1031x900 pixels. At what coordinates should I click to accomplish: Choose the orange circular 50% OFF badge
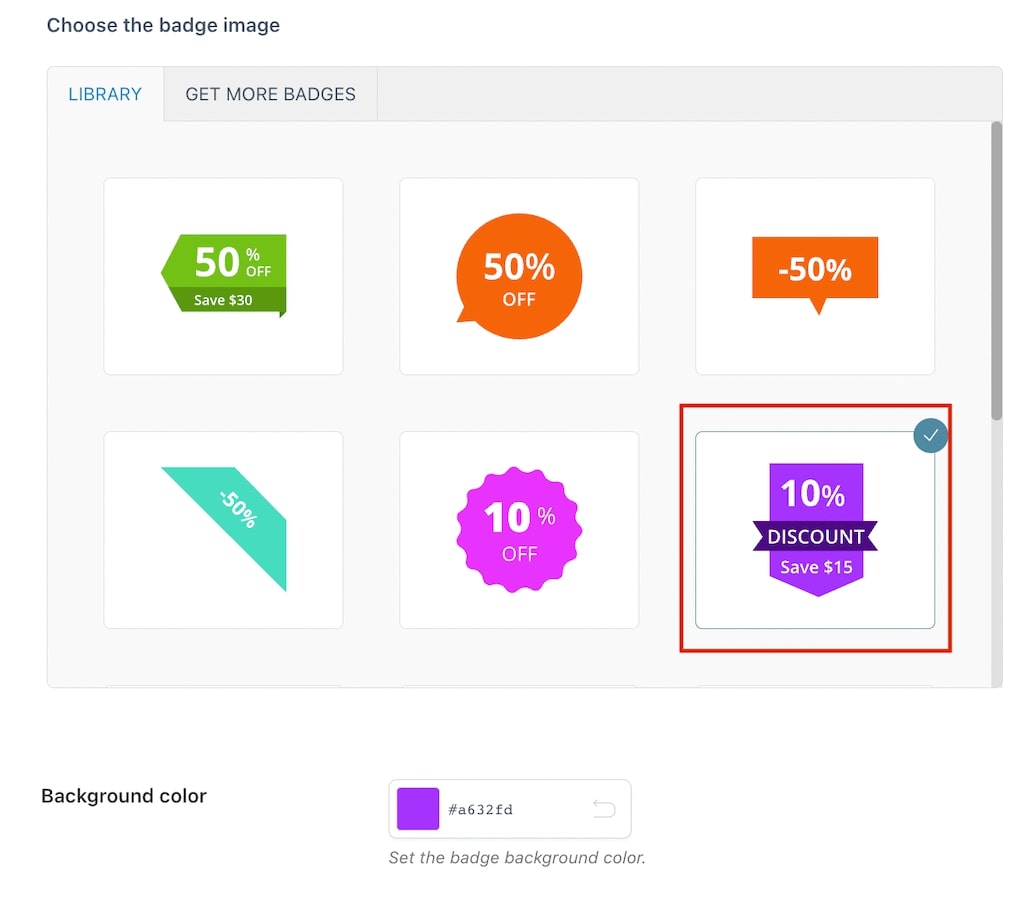tap(519, 276)
